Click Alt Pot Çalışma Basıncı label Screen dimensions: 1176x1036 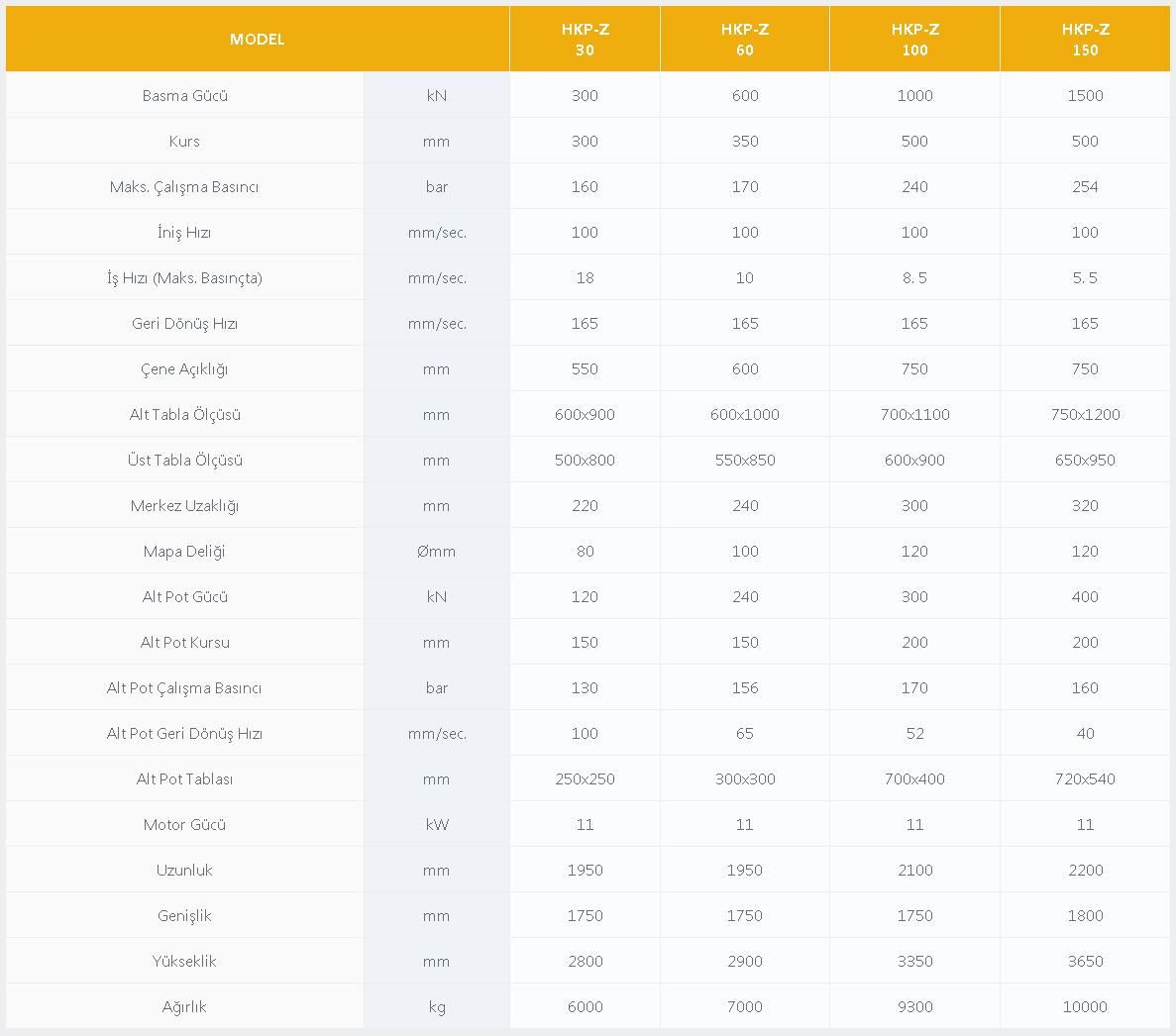point(184,687)
